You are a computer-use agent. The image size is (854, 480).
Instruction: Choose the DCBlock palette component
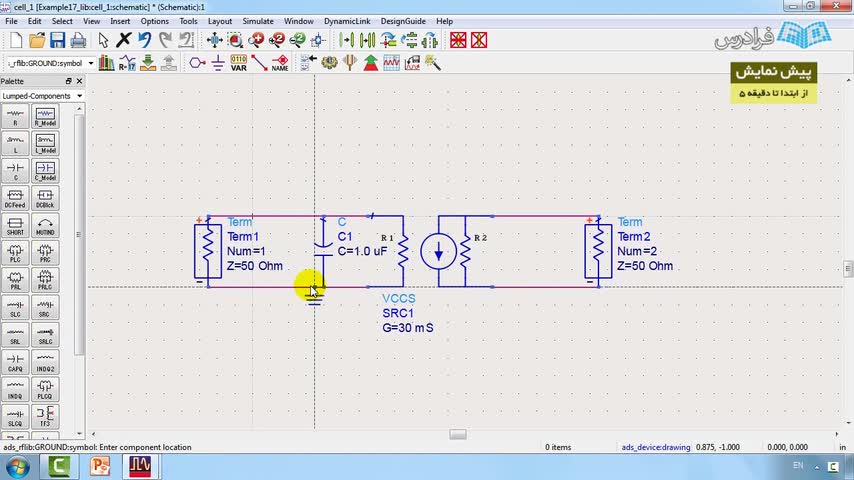click(45, 199)
